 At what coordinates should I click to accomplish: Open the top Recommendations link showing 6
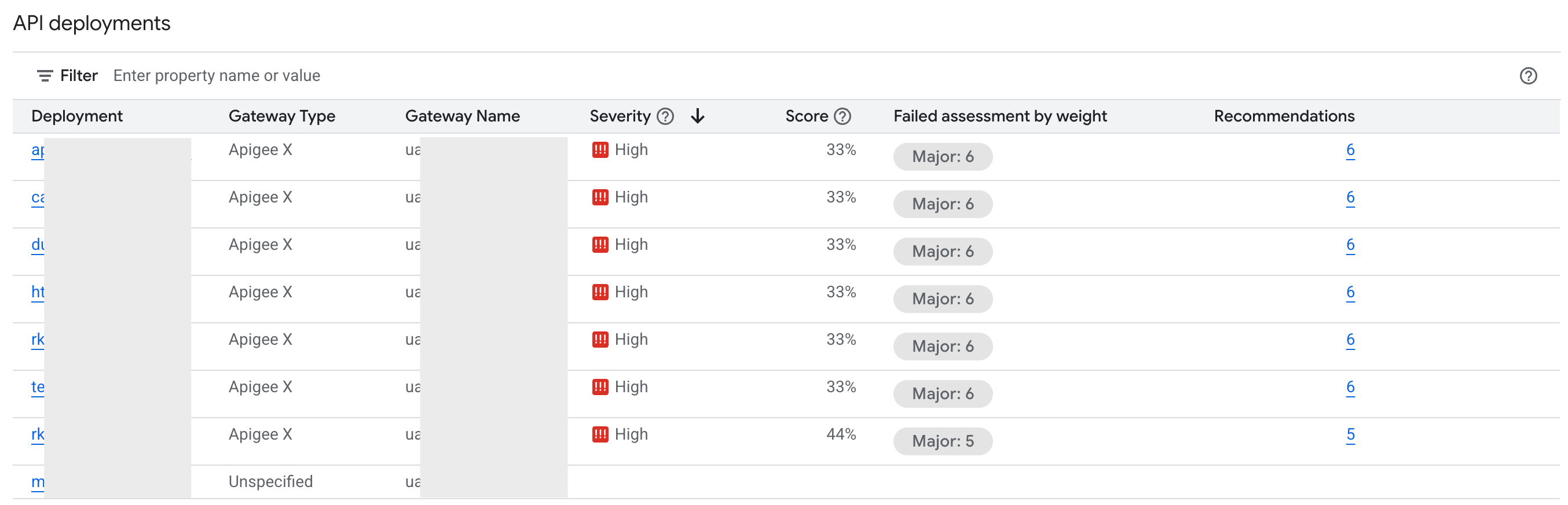(x=1351, y=149)
